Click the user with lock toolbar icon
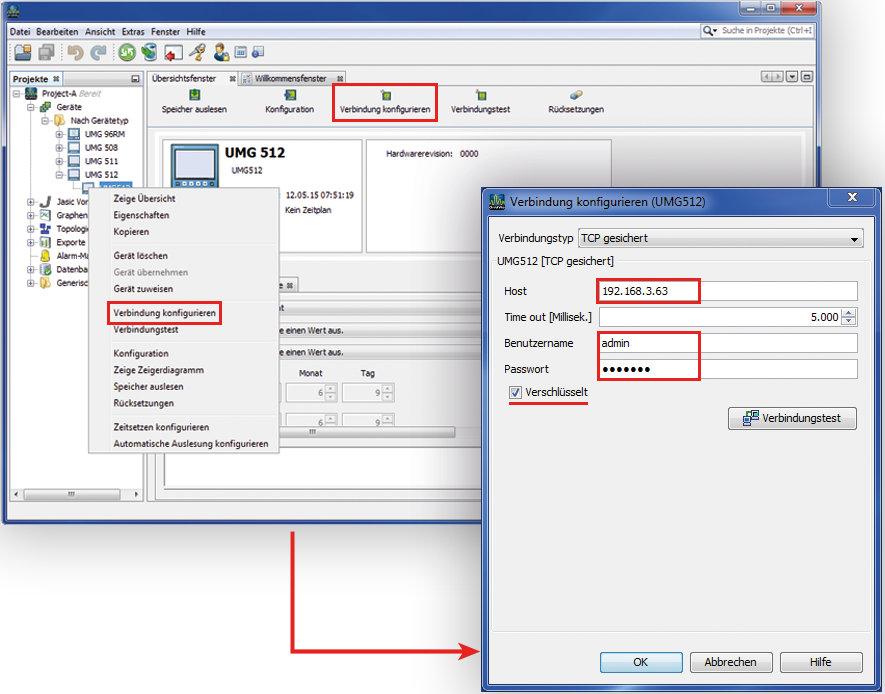This screenshot has height=694, width=885. point(221,53)
